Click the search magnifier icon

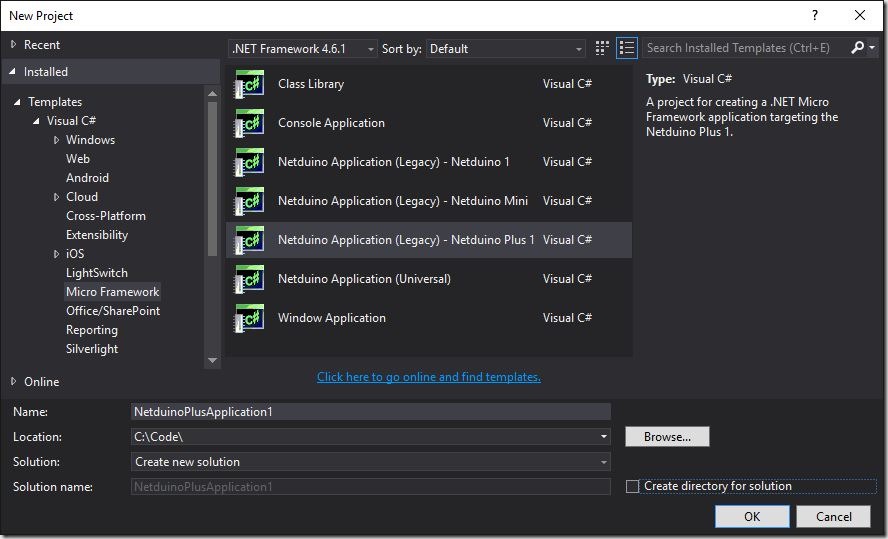pos(857,48)
